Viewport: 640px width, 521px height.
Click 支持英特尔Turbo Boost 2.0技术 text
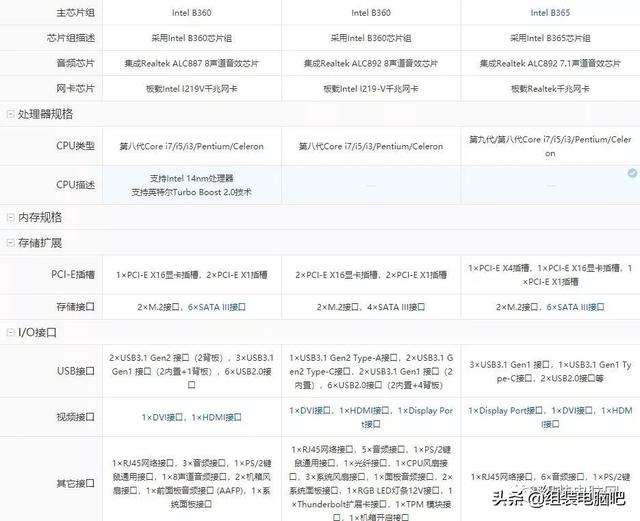click(192, 192)
